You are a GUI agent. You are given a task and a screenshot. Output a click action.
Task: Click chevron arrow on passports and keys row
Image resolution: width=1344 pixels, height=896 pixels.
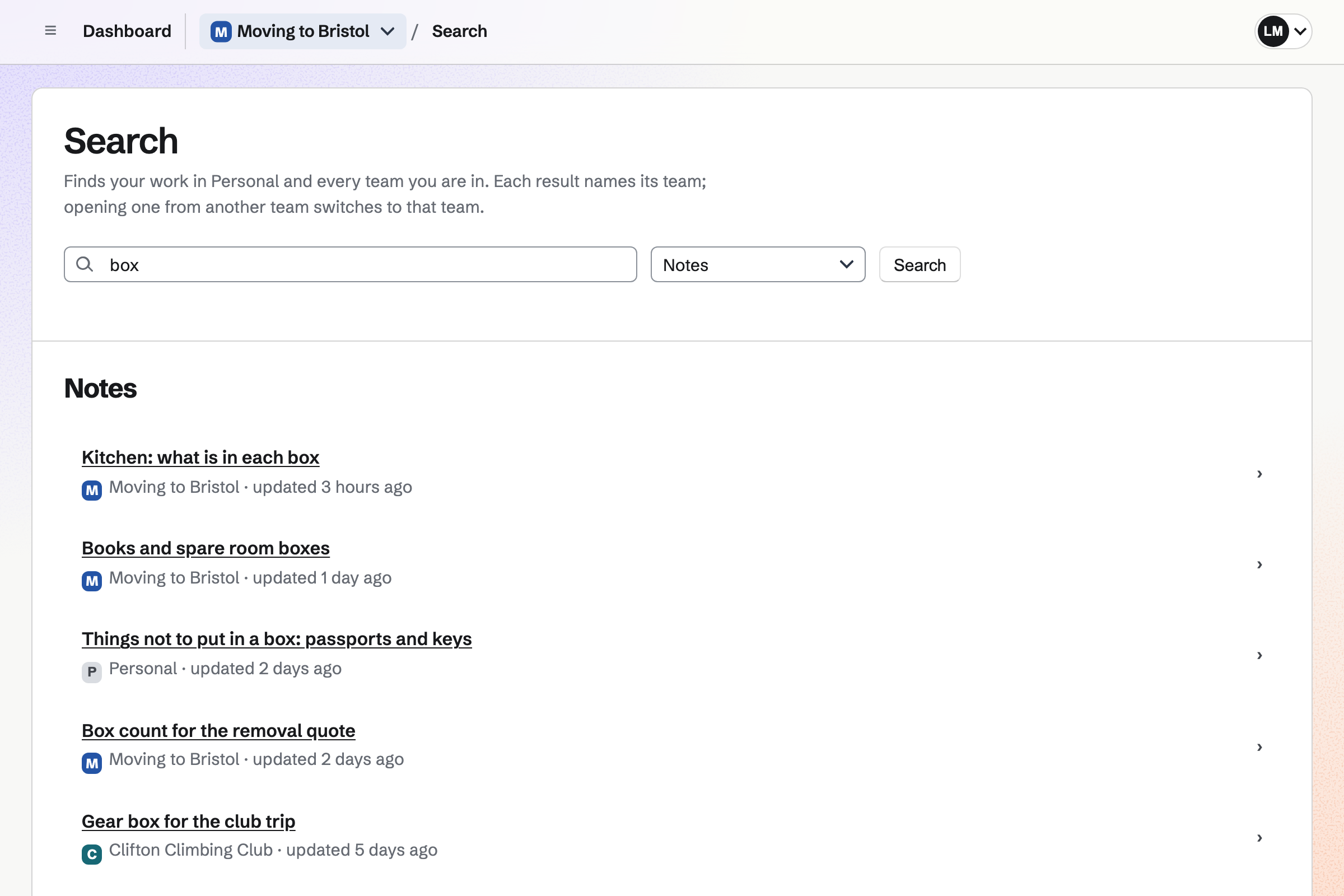(1259, 655)
